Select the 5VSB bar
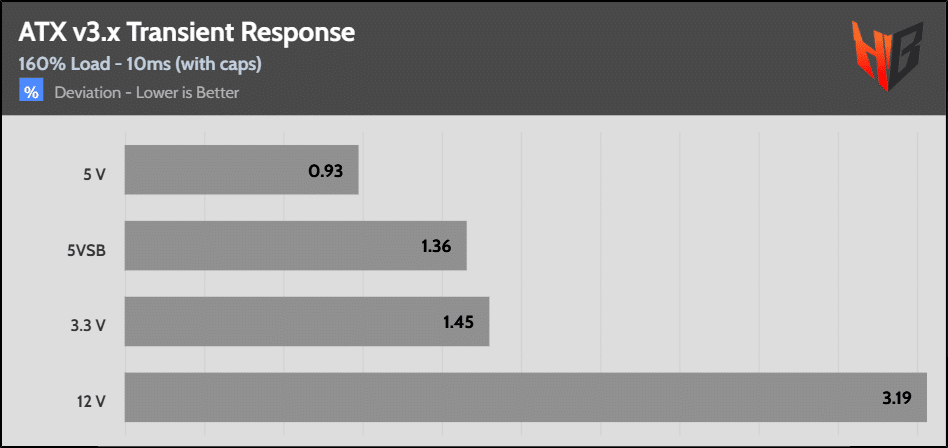This screenshot has height=448, width=948. pos(296,245)
